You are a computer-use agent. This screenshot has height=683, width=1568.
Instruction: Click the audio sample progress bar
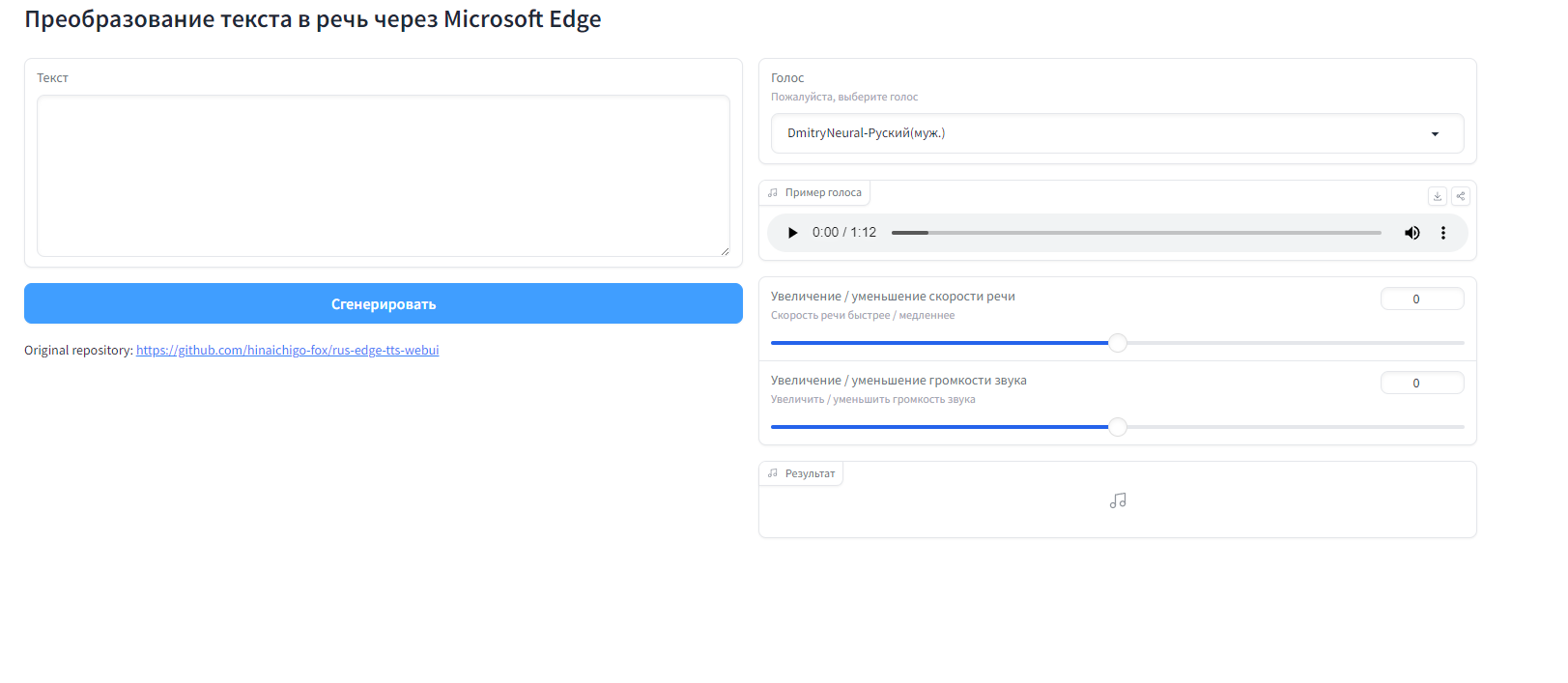pos(1136,233)
